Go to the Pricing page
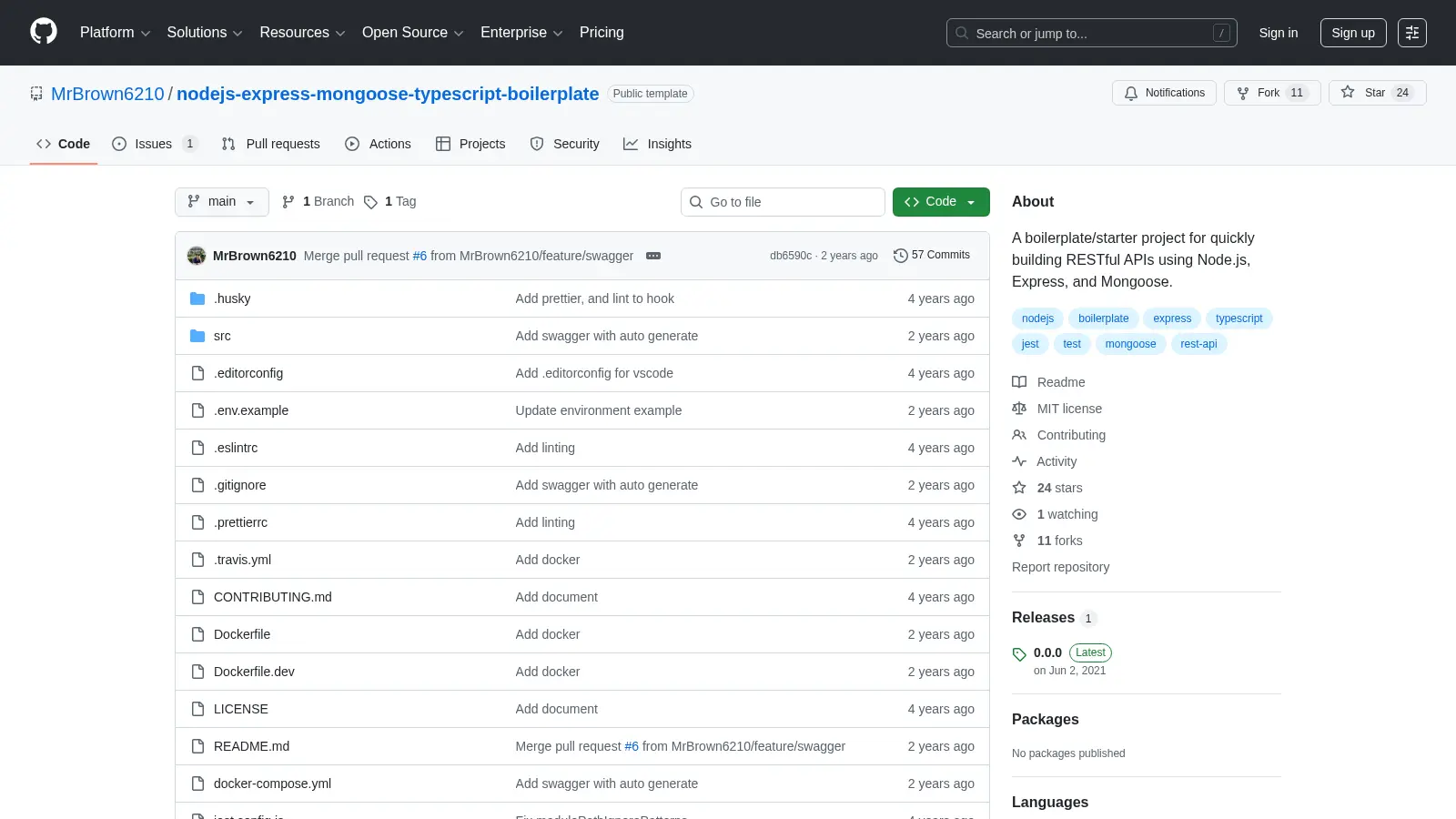The height and width of the screenshot is (819, 1456). tap(602, 33)
